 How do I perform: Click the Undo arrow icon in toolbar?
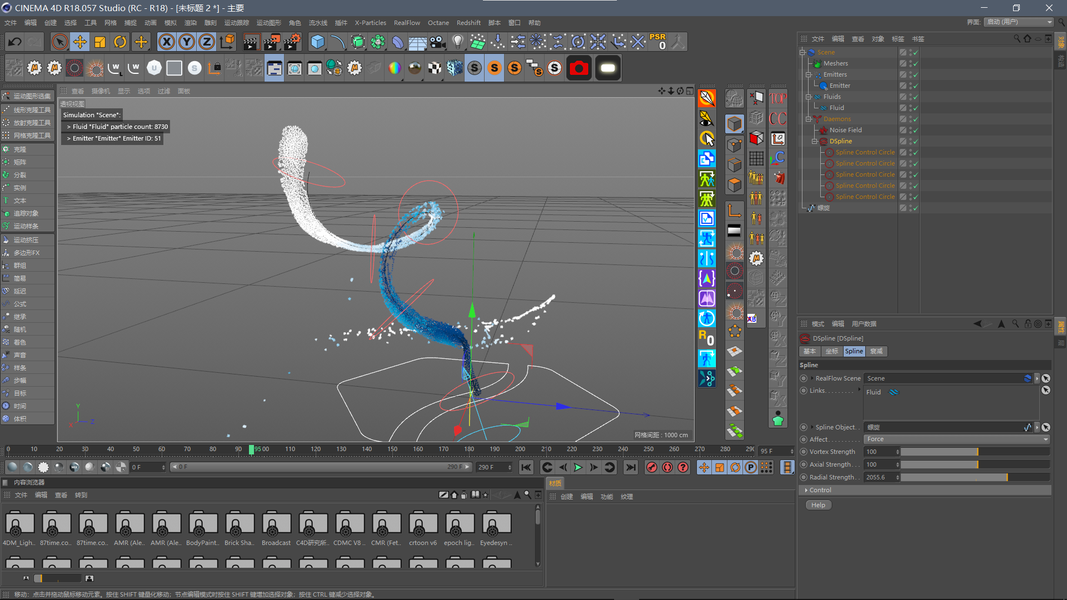point(15,42)
